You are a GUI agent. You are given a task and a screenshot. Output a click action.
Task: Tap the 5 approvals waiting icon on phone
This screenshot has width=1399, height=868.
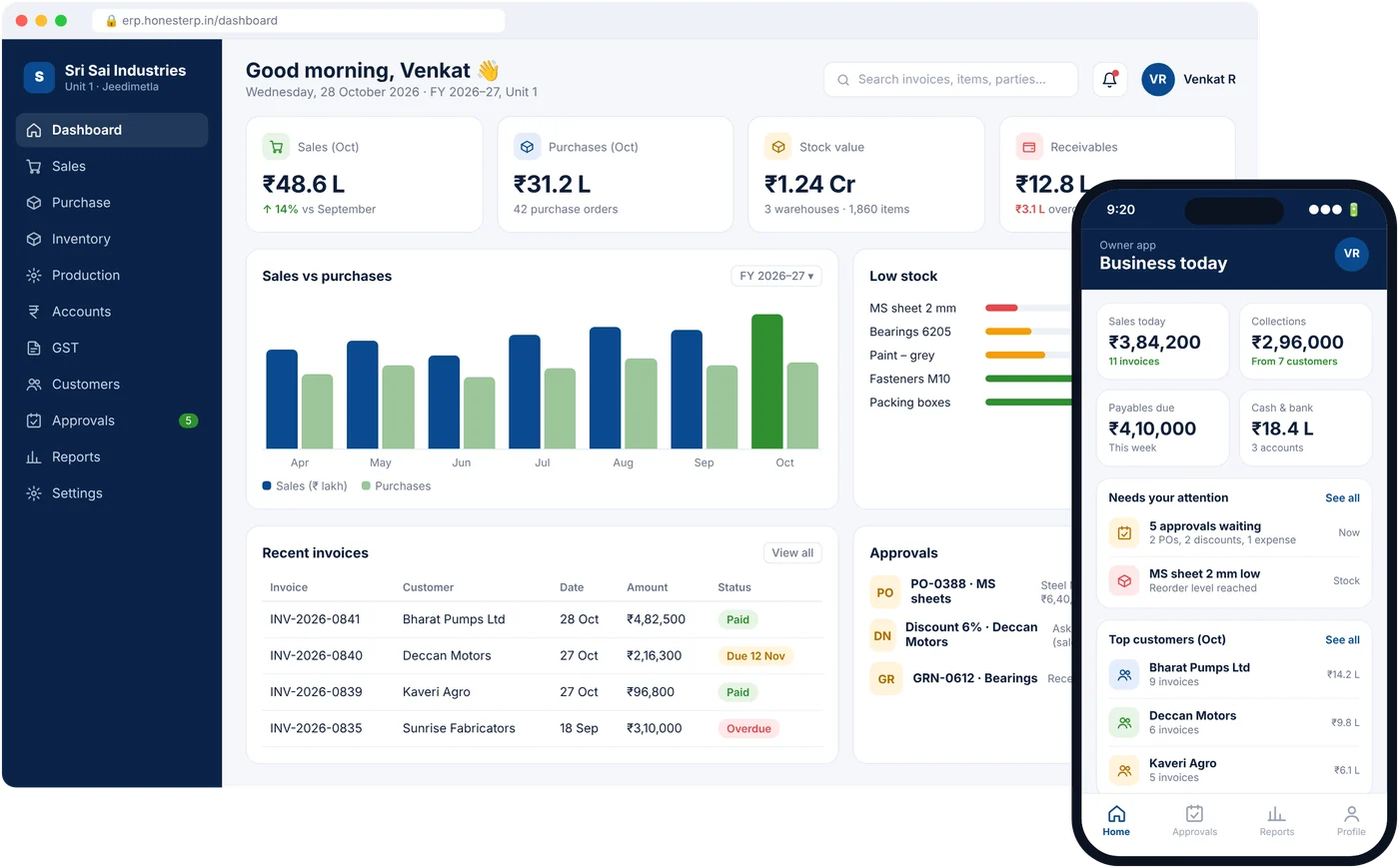pyautogui.click(x=1124, y=532)
